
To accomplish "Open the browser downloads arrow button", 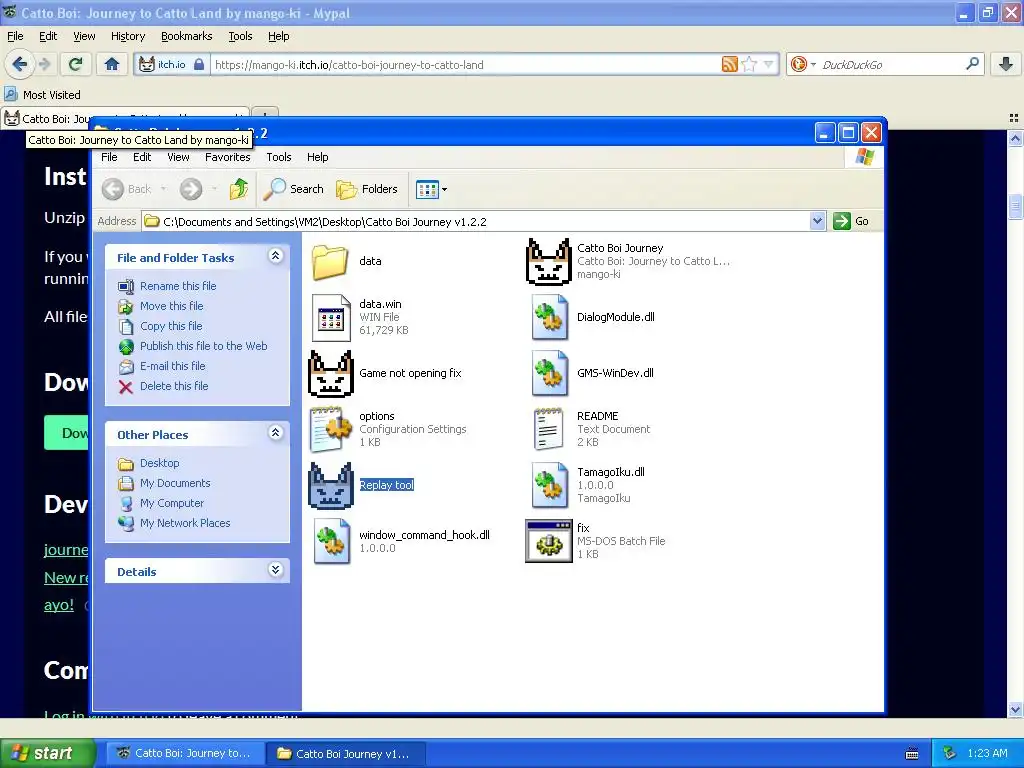I will pyautogui.click(x=1006, y=64).
